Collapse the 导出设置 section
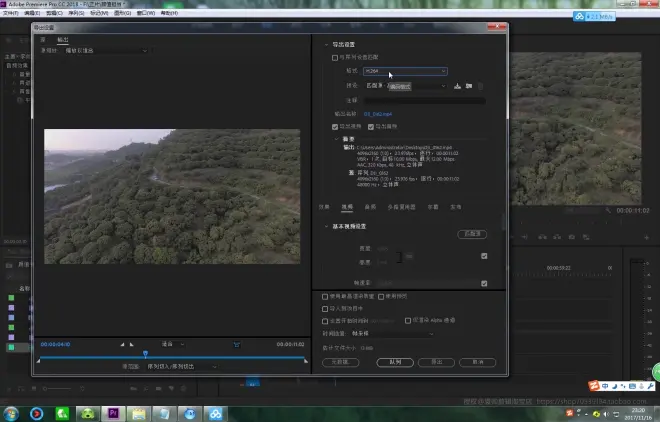 tap(326, 45)
